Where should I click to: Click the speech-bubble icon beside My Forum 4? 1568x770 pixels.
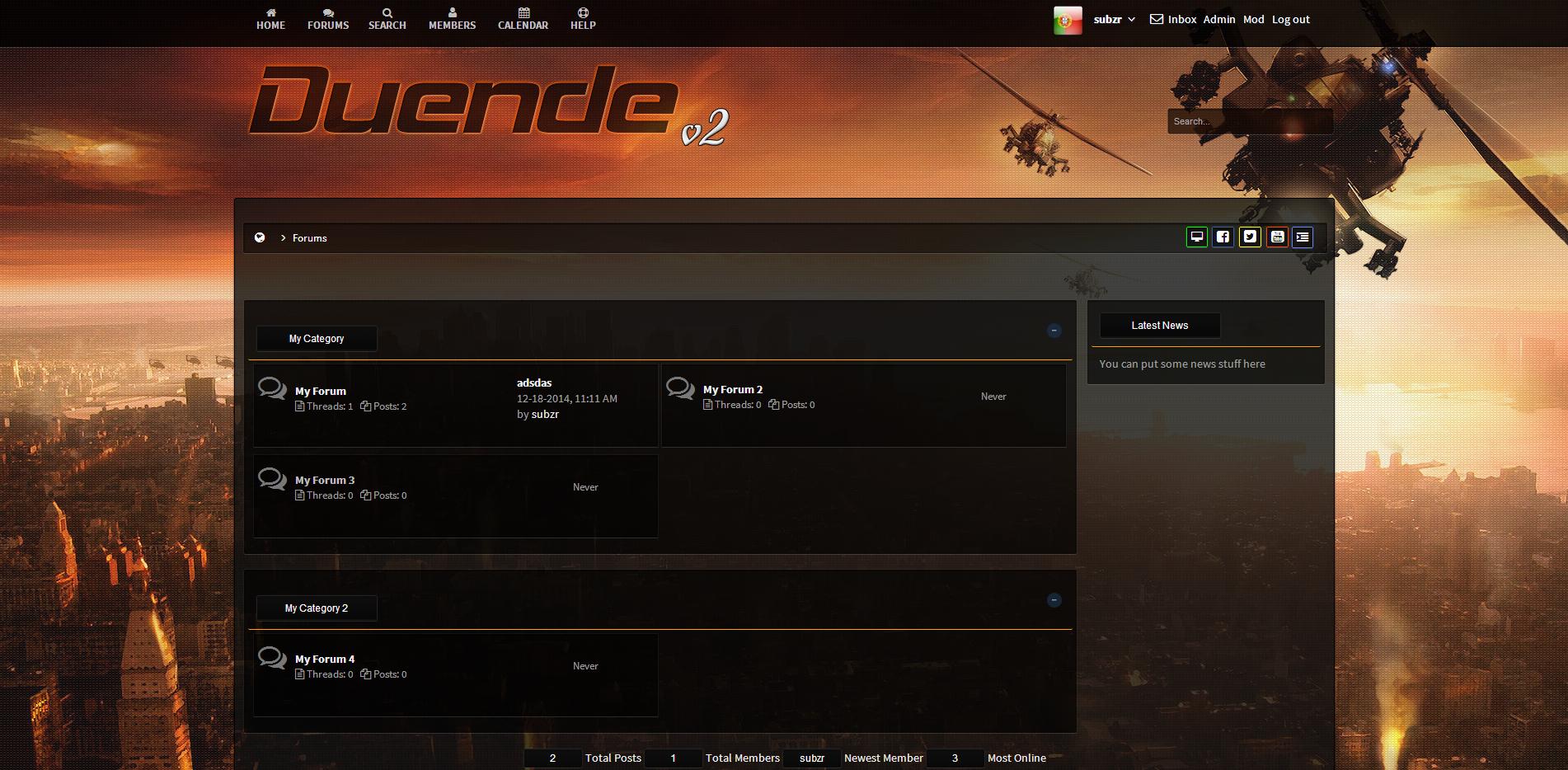click(x=272, y=656)
